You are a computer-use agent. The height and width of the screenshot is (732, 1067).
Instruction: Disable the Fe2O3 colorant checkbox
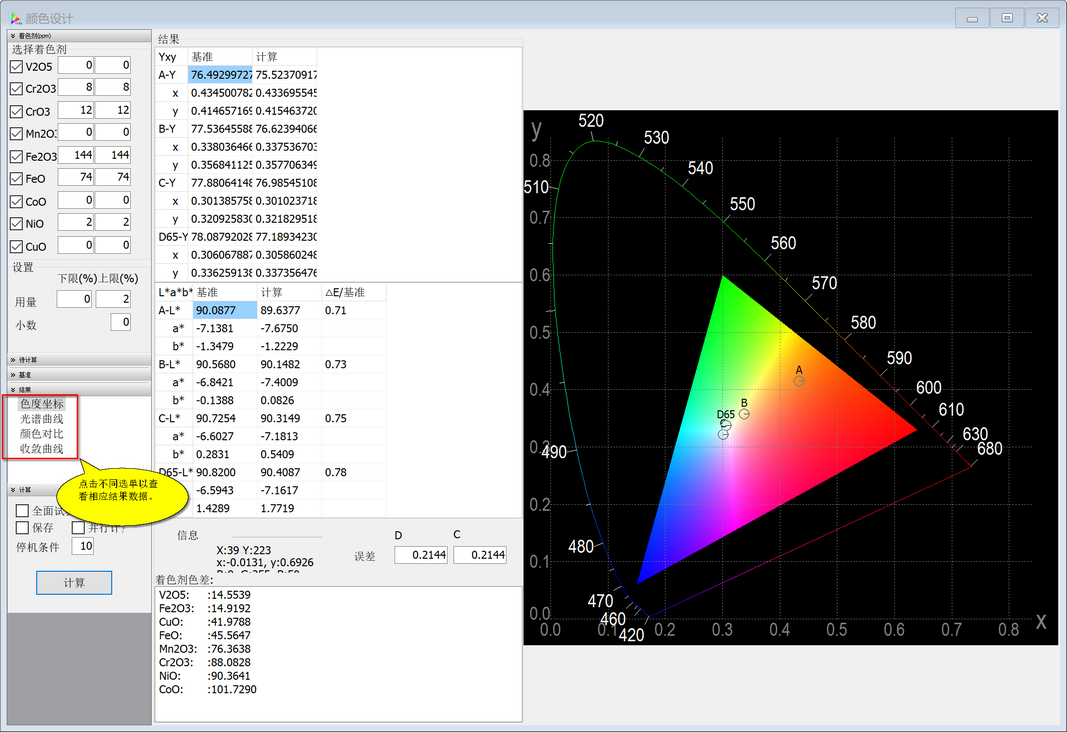17,156
